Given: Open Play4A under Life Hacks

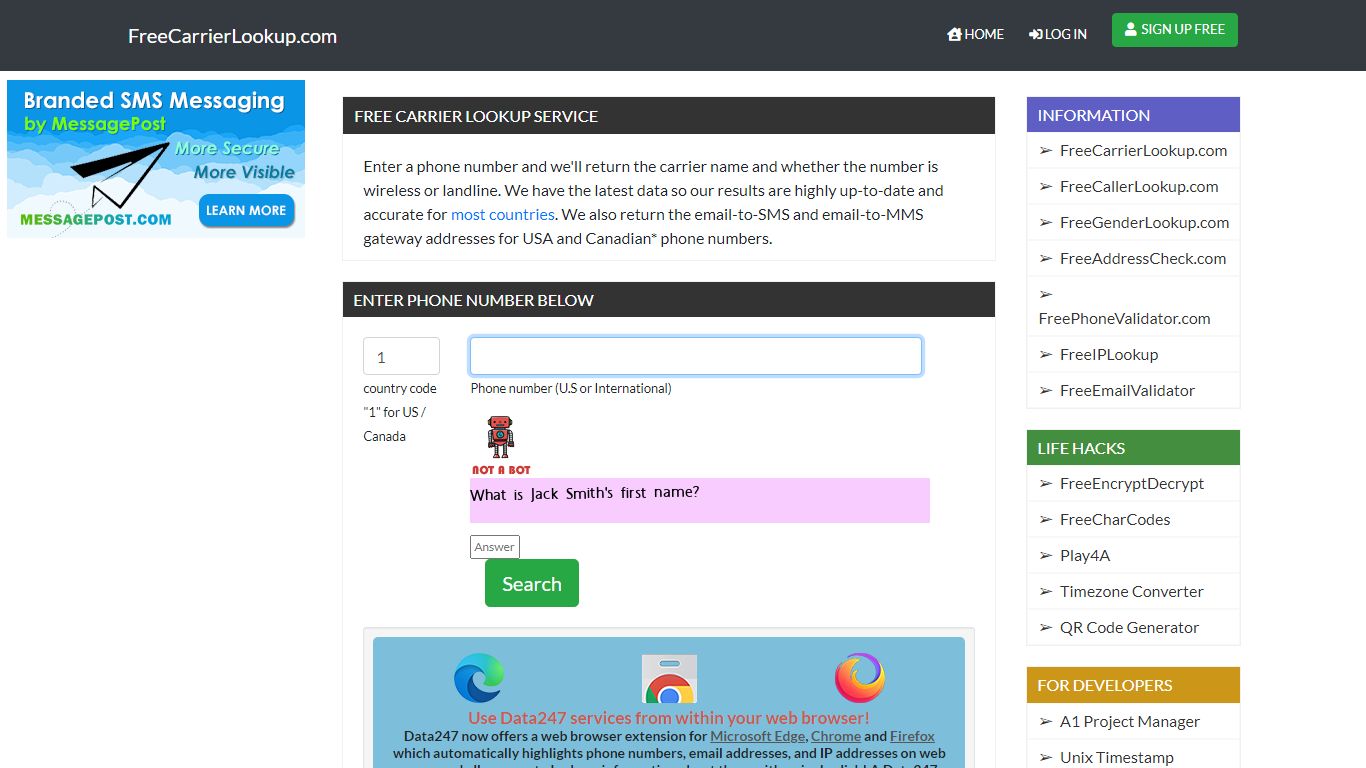Looking at the screenshot, I should (x=1085, y=556).
